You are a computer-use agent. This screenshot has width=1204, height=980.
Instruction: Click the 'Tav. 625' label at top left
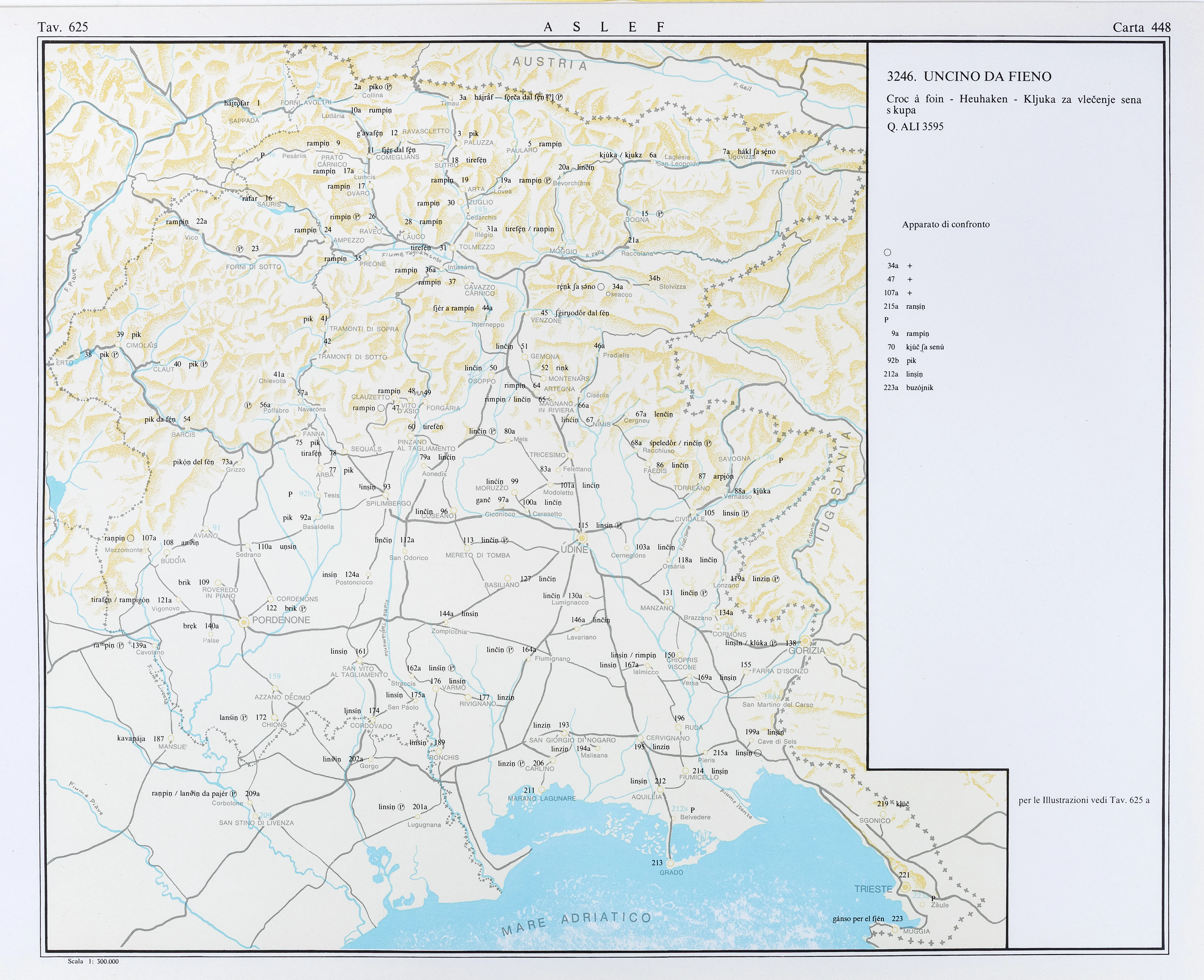click(x=63, y=27)
